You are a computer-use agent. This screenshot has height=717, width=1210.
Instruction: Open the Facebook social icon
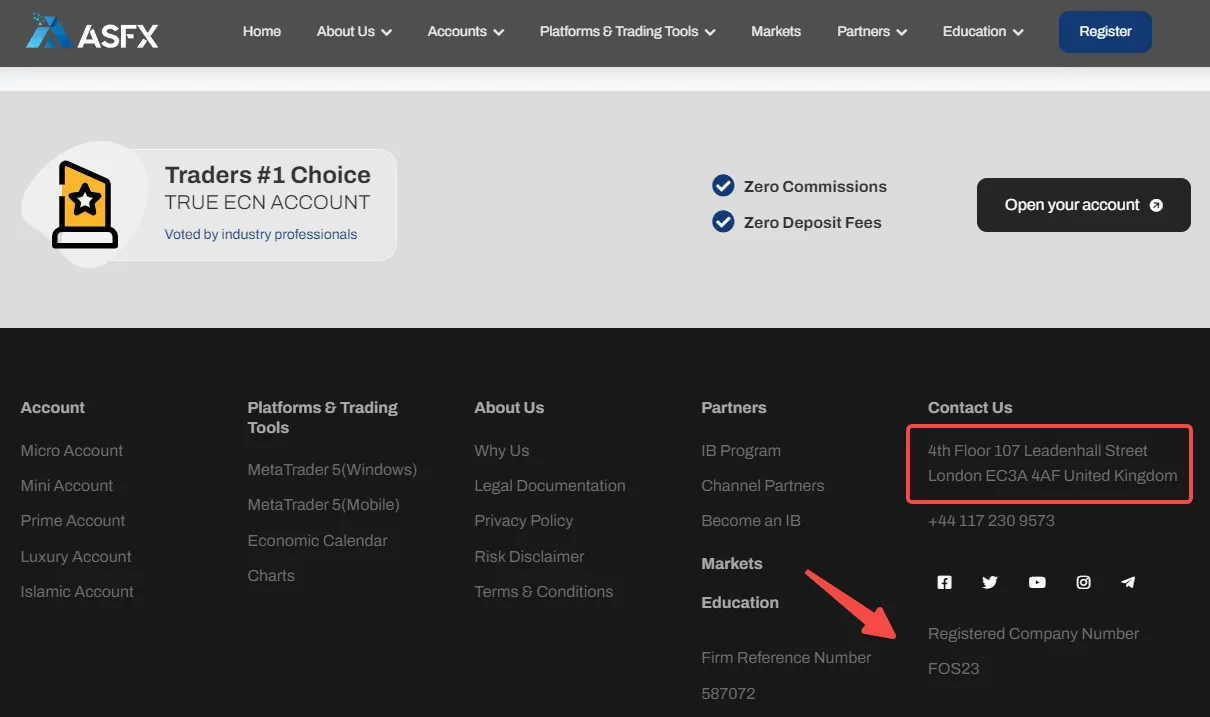944,582
